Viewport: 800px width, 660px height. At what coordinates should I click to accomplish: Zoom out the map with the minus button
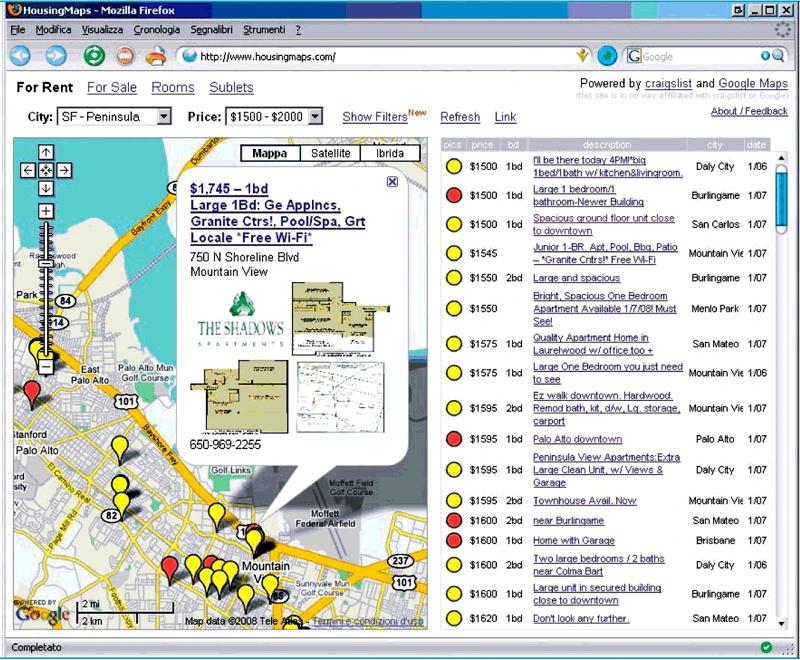pos(46,368)
